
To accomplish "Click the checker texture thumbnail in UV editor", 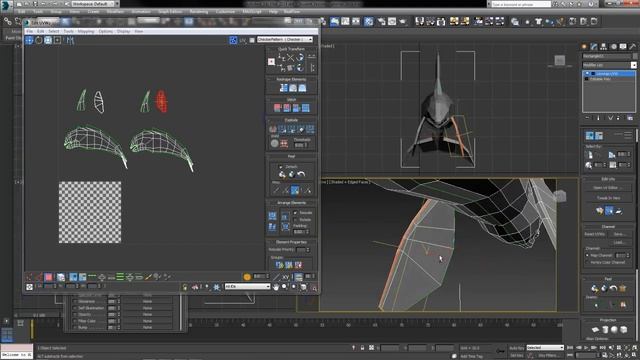I will (x=90, y=212).
